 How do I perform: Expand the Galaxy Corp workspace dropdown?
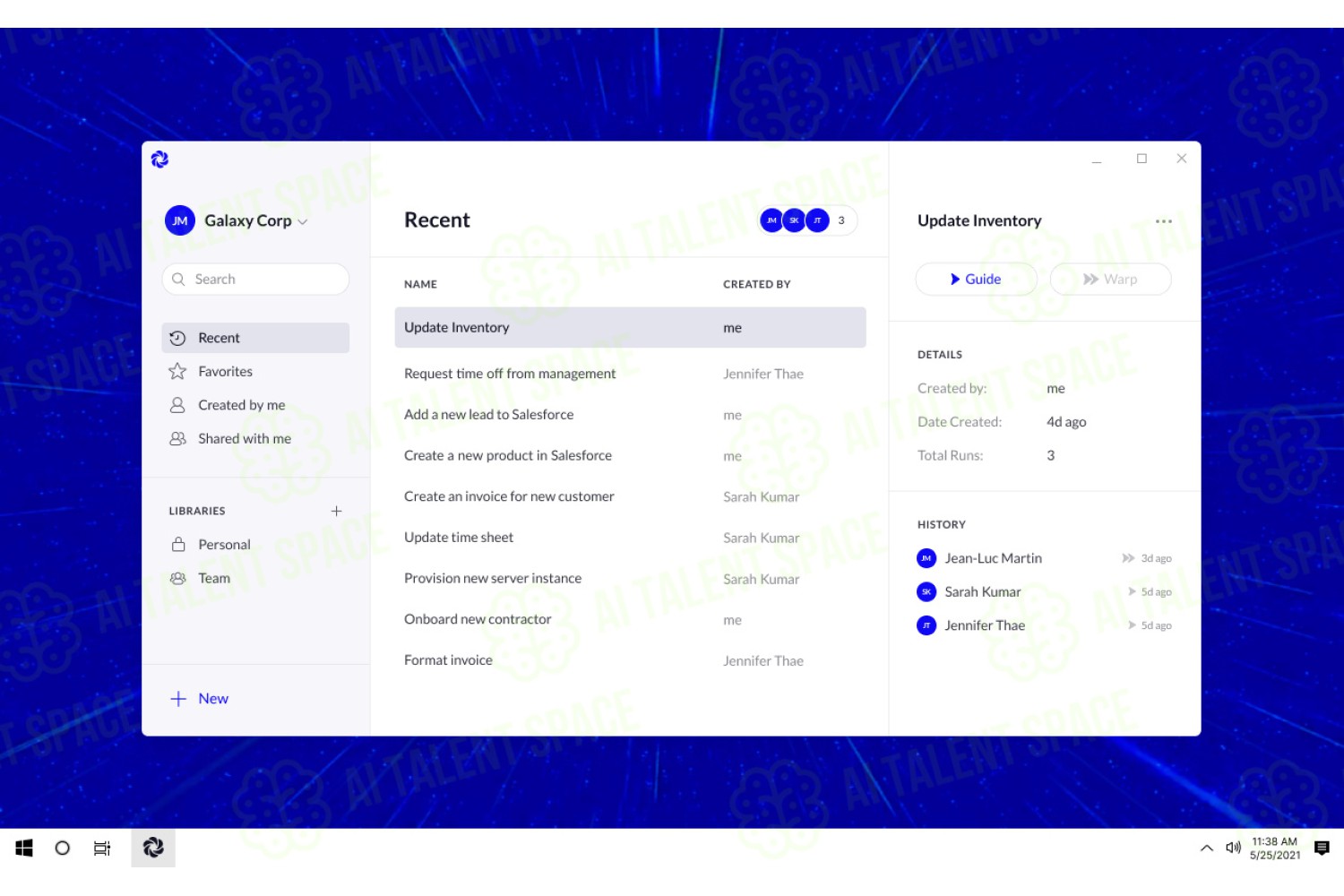coord(303,221)
